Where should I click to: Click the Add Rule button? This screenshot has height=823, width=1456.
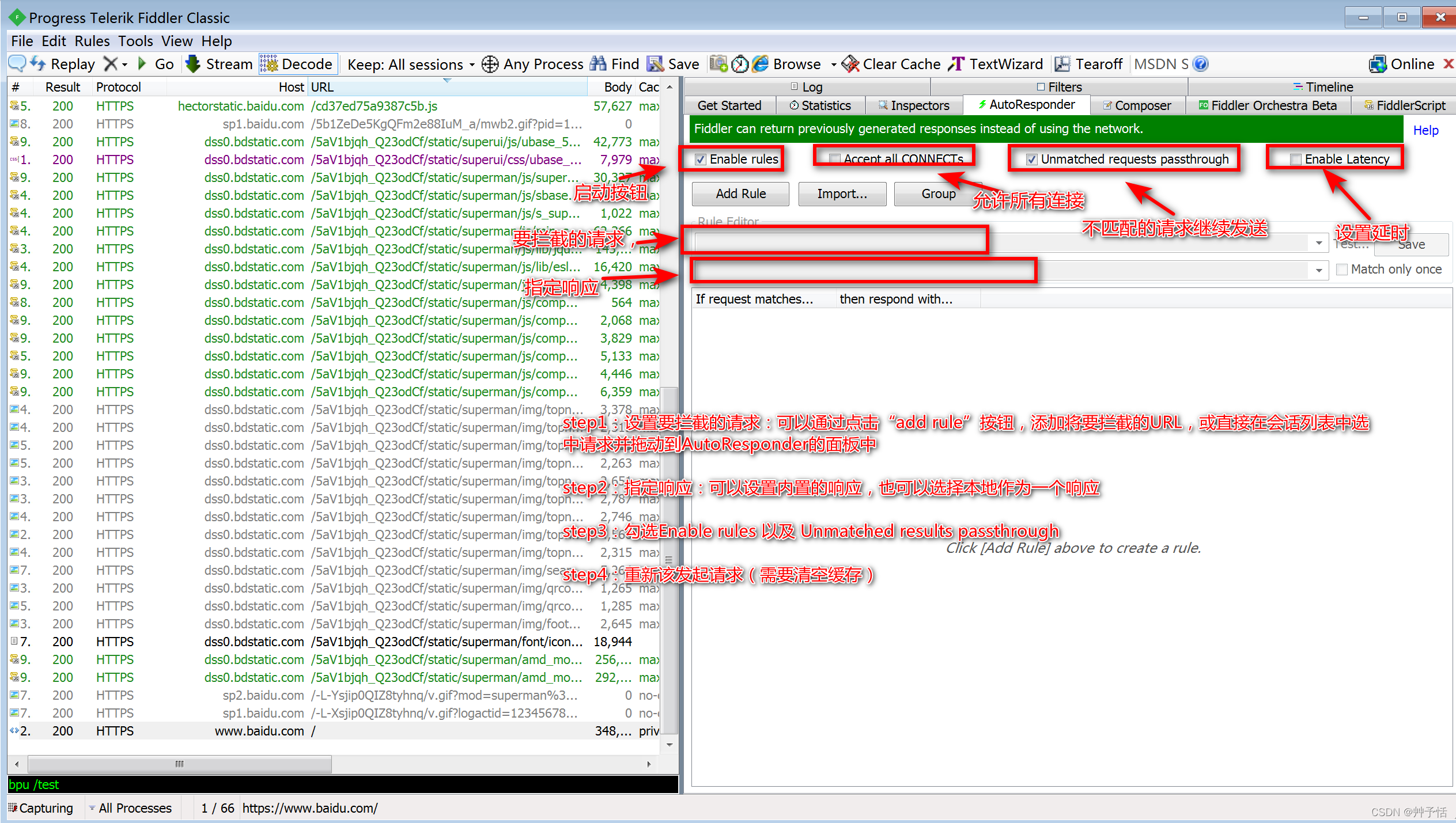tap(740, 194)
